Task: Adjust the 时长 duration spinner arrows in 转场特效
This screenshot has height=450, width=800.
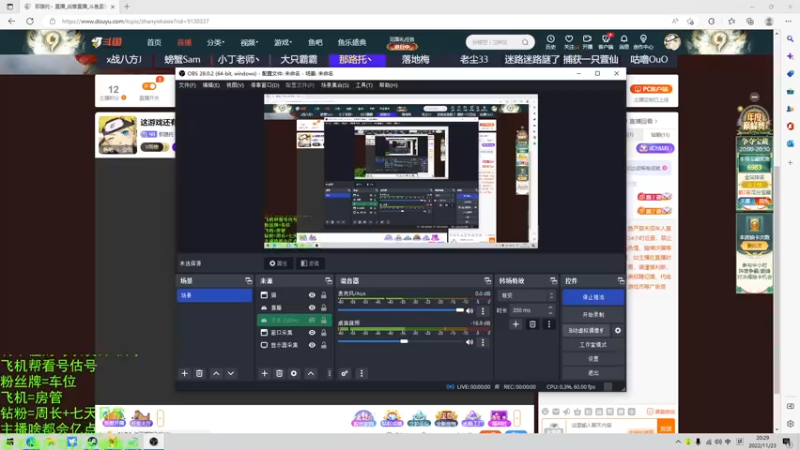Action: click(x=550, y=310)
